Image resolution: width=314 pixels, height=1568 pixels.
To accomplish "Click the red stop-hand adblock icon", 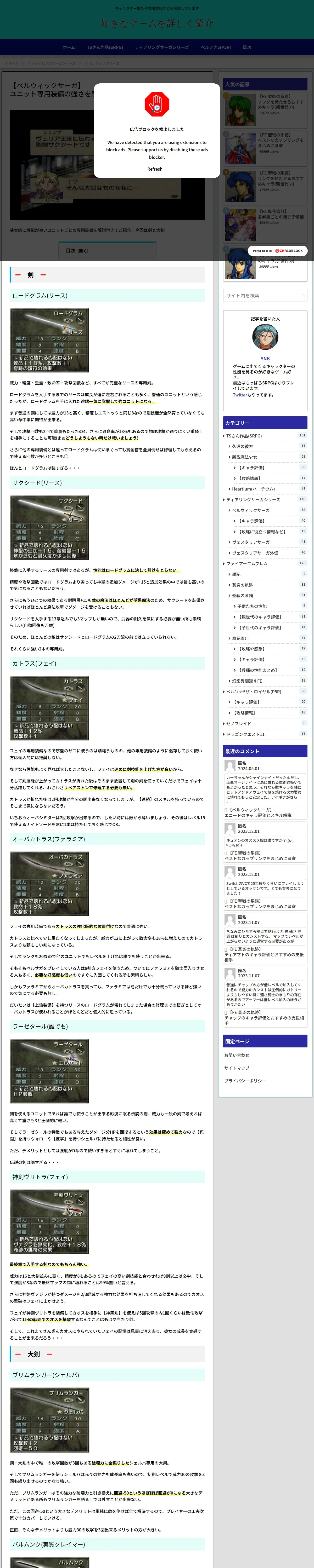I will 157,104.
